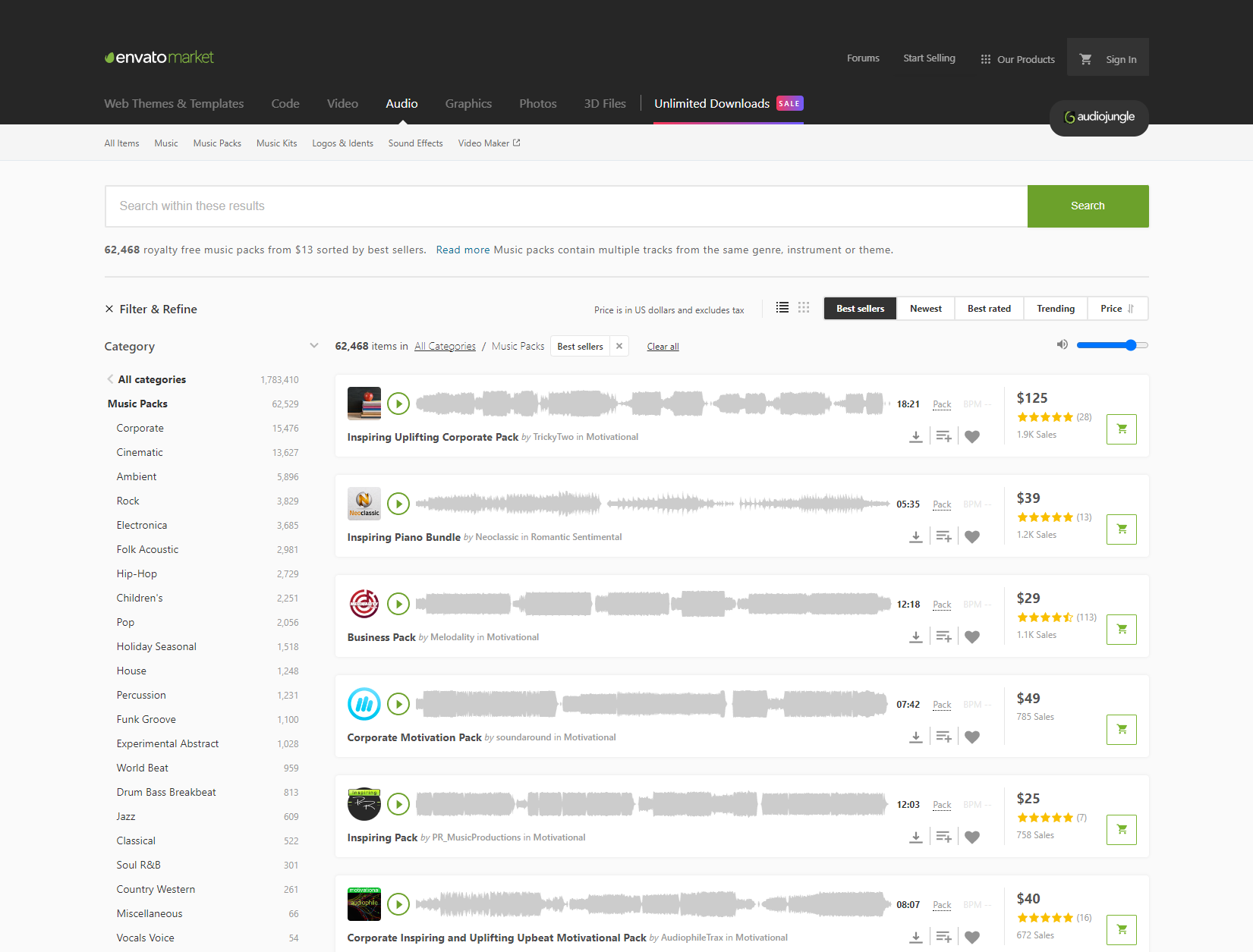Favorite the Inspiring Piano Bundle

(972, 536)
